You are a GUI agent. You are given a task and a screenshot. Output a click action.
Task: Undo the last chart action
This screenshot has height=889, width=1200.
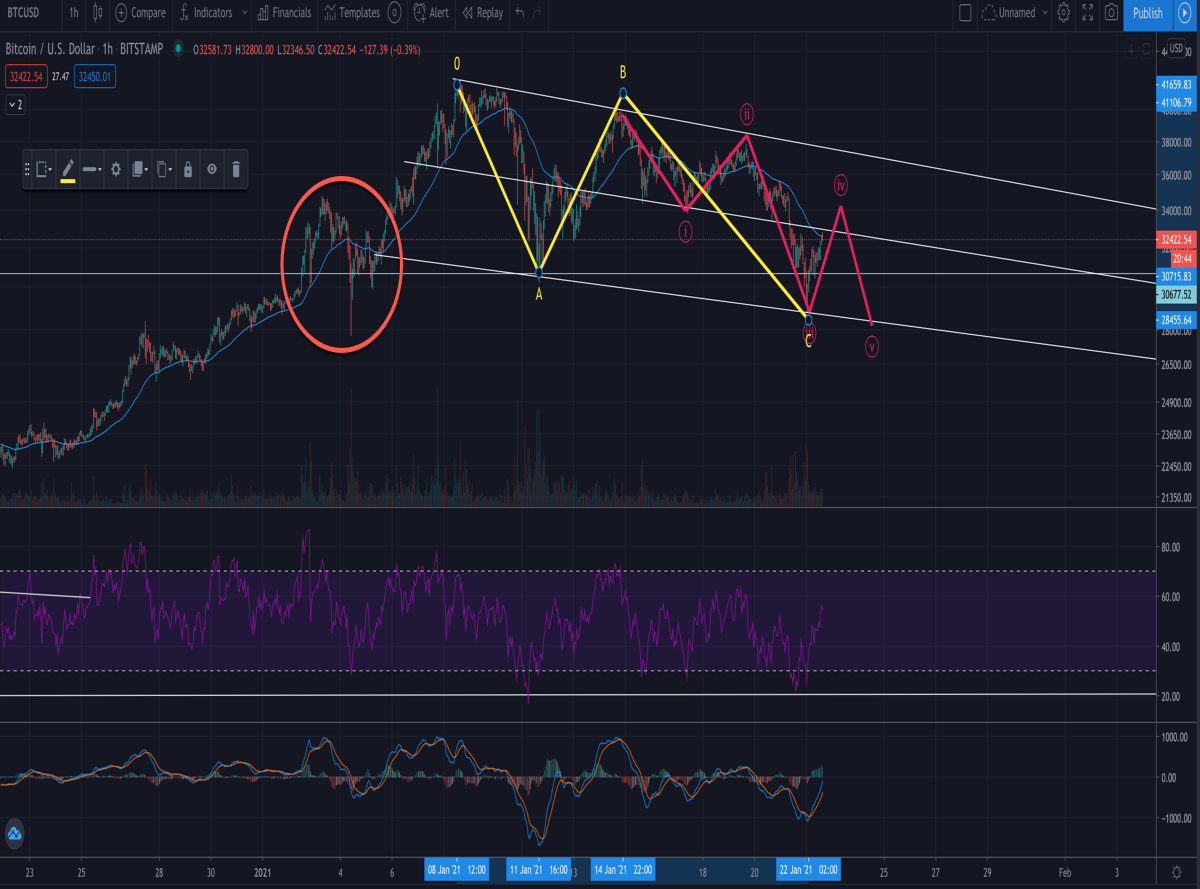click(x=519, y=13)
